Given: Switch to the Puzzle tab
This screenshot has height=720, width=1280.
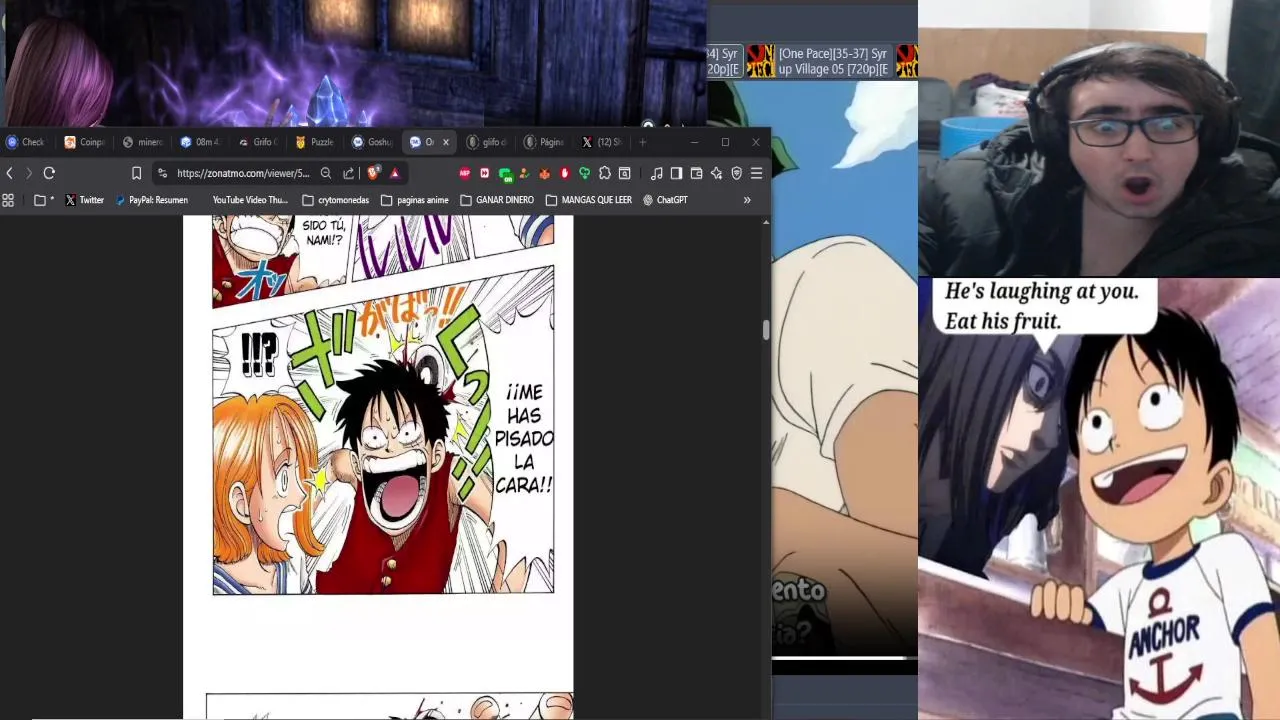Looking at the screenshot, I should point(315,142).
